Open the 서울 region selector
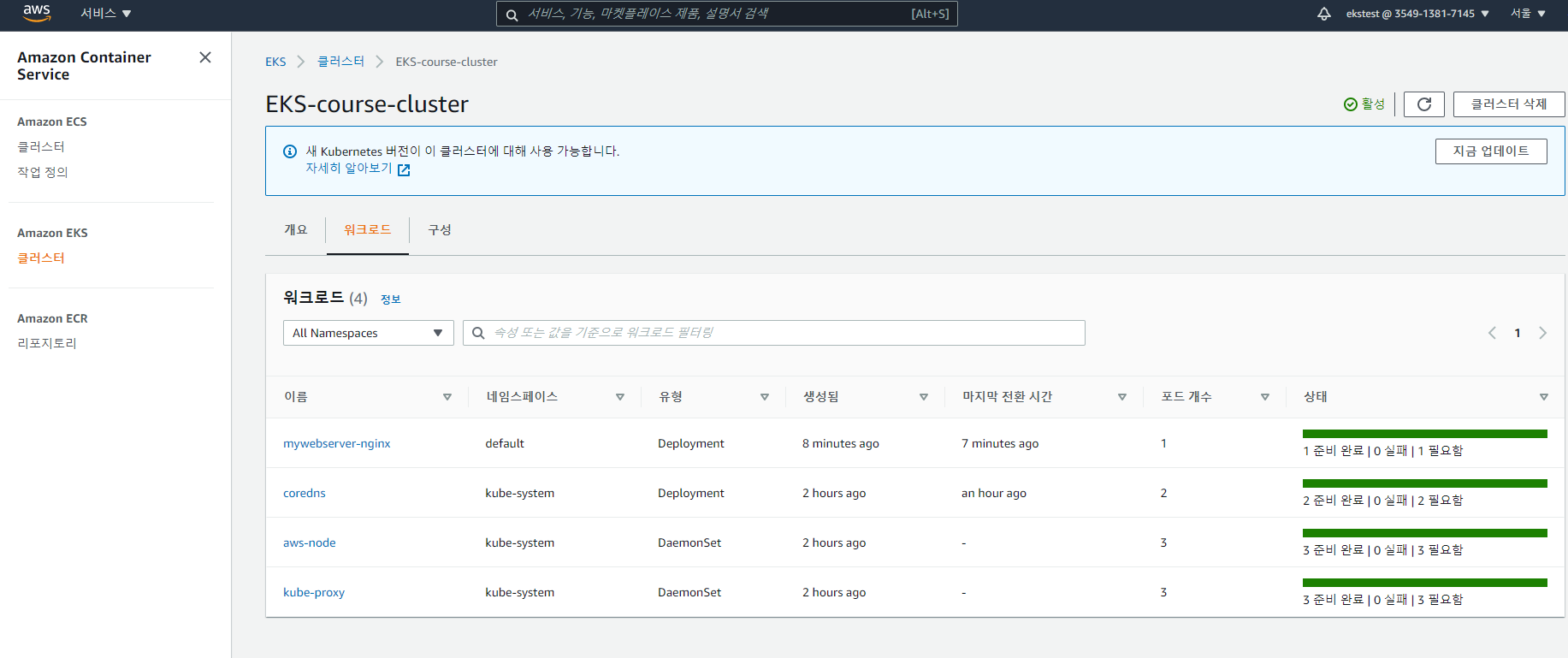Image resolution: width=1568 pixels, height=658 pixels. (1528, 14)
